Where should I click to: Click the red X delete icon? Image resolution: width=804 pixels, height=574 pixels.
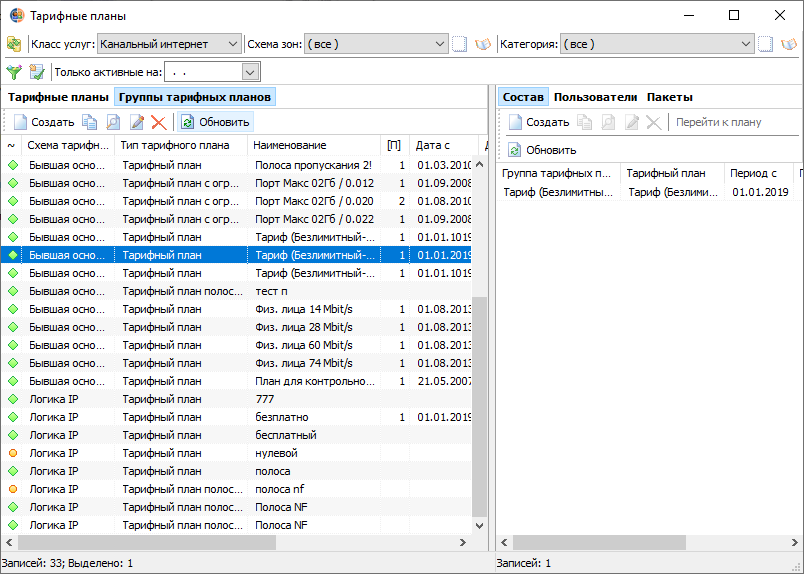coord(159,122)
